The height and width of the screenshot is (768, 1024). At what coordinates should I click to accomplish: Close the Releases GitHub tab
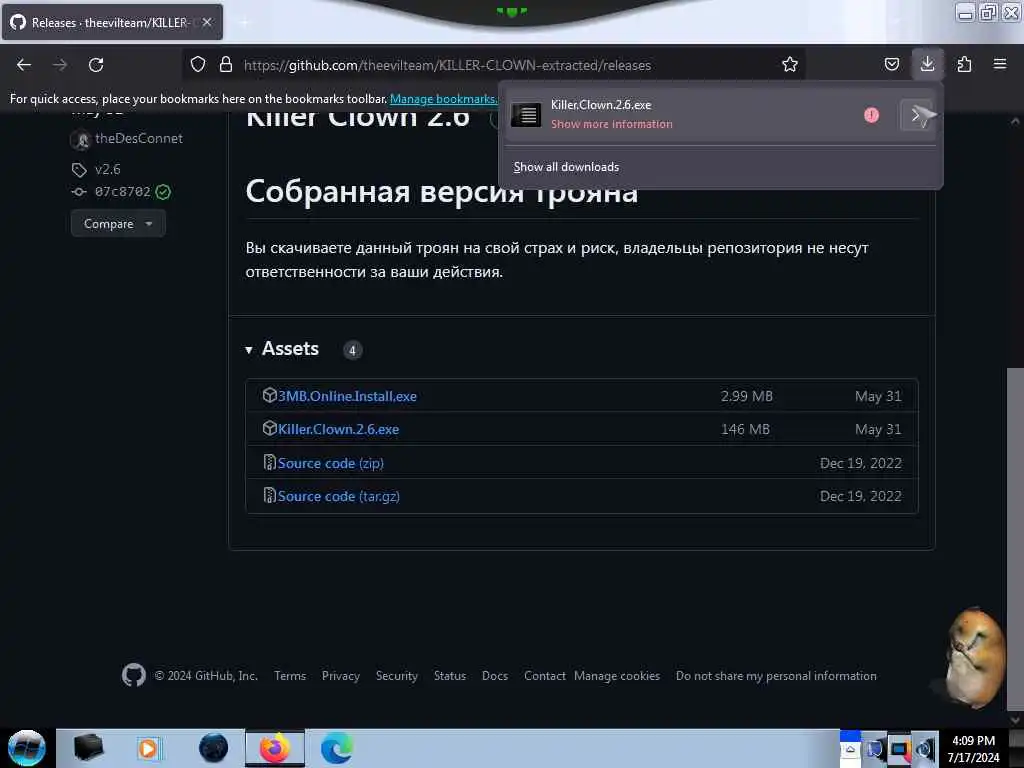click(x=206, y=22)
